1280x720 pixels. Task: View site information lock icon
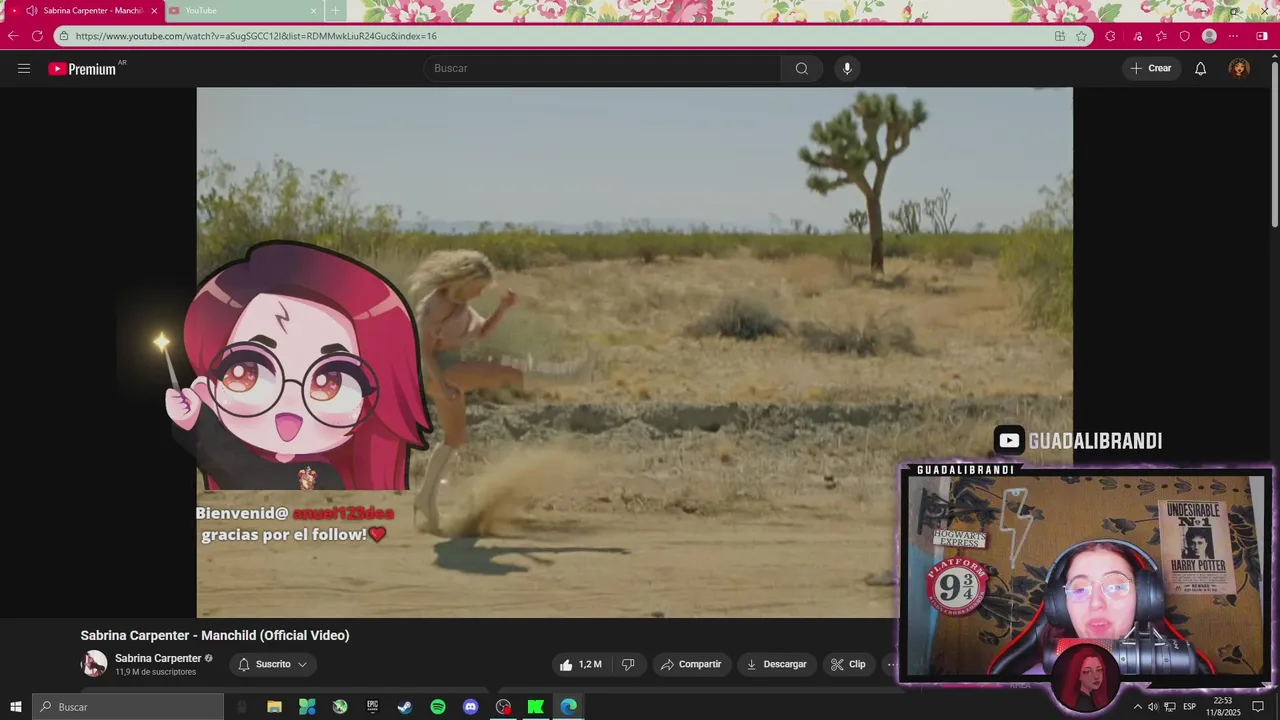pyautogui.click(x=63, y=36)
